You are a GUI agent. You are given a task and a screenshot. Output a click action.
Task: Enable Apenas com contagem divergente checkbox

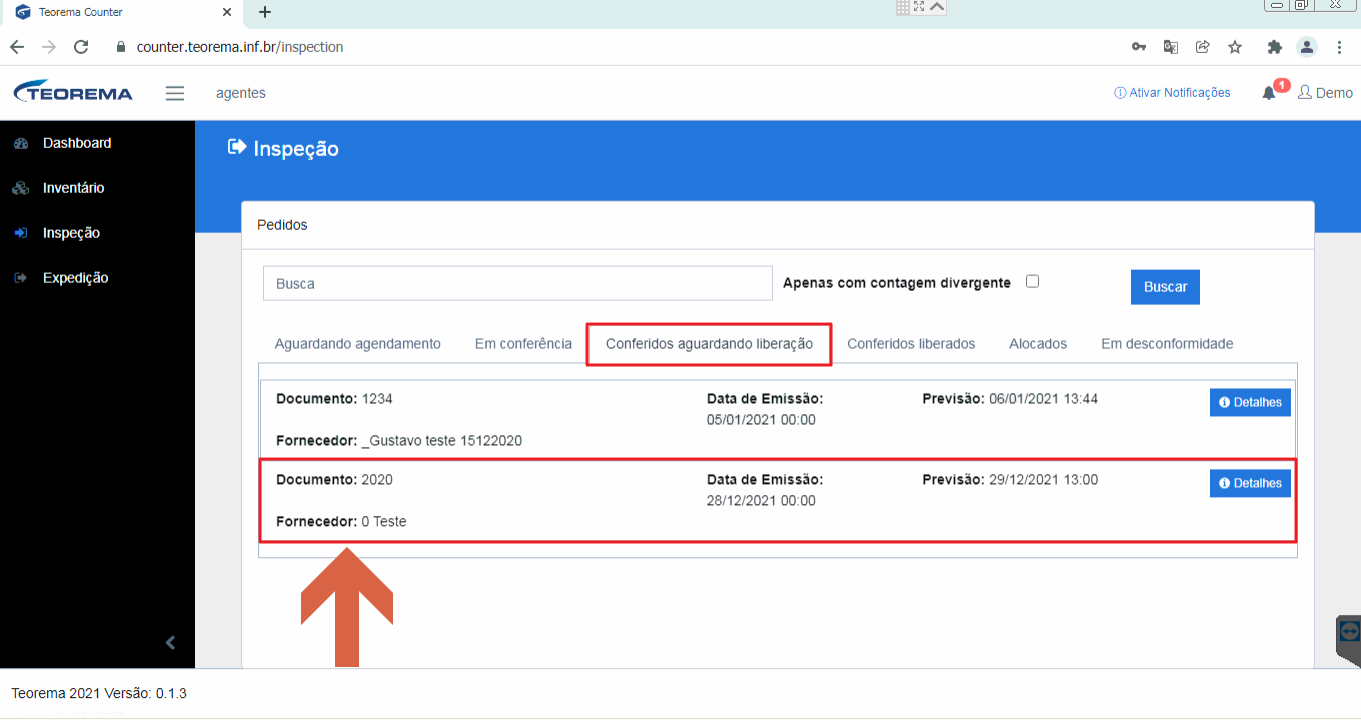[1033, 281]
